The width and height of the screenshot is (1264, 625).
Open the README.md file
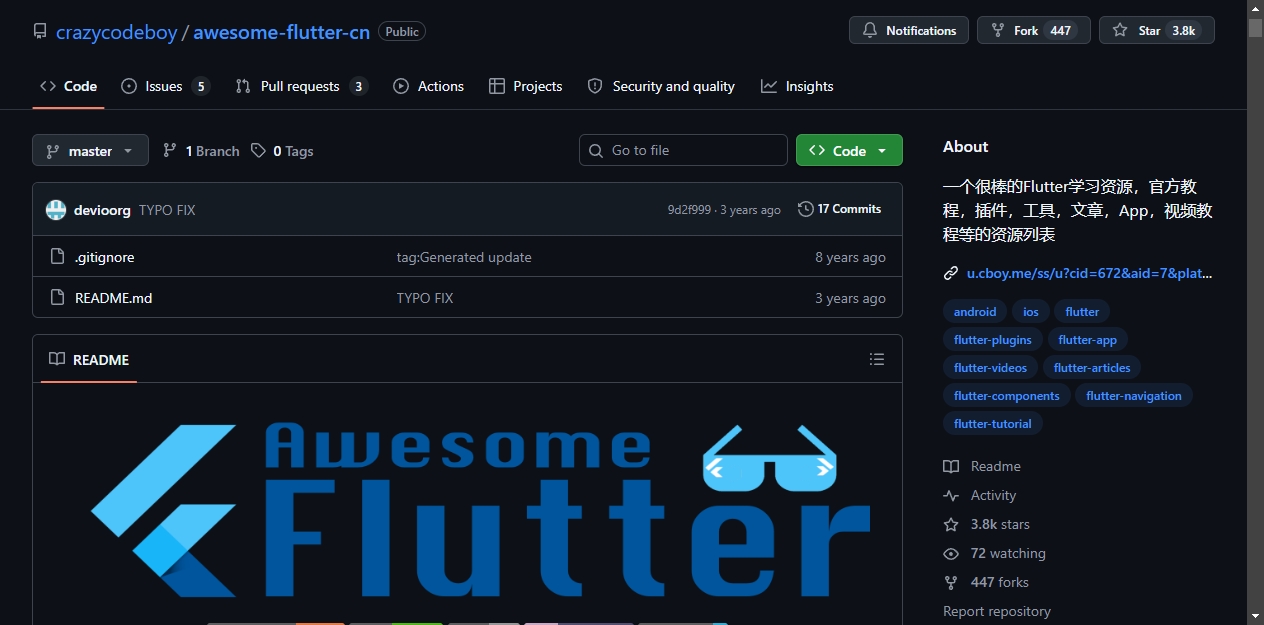click(x=114, y=298)
